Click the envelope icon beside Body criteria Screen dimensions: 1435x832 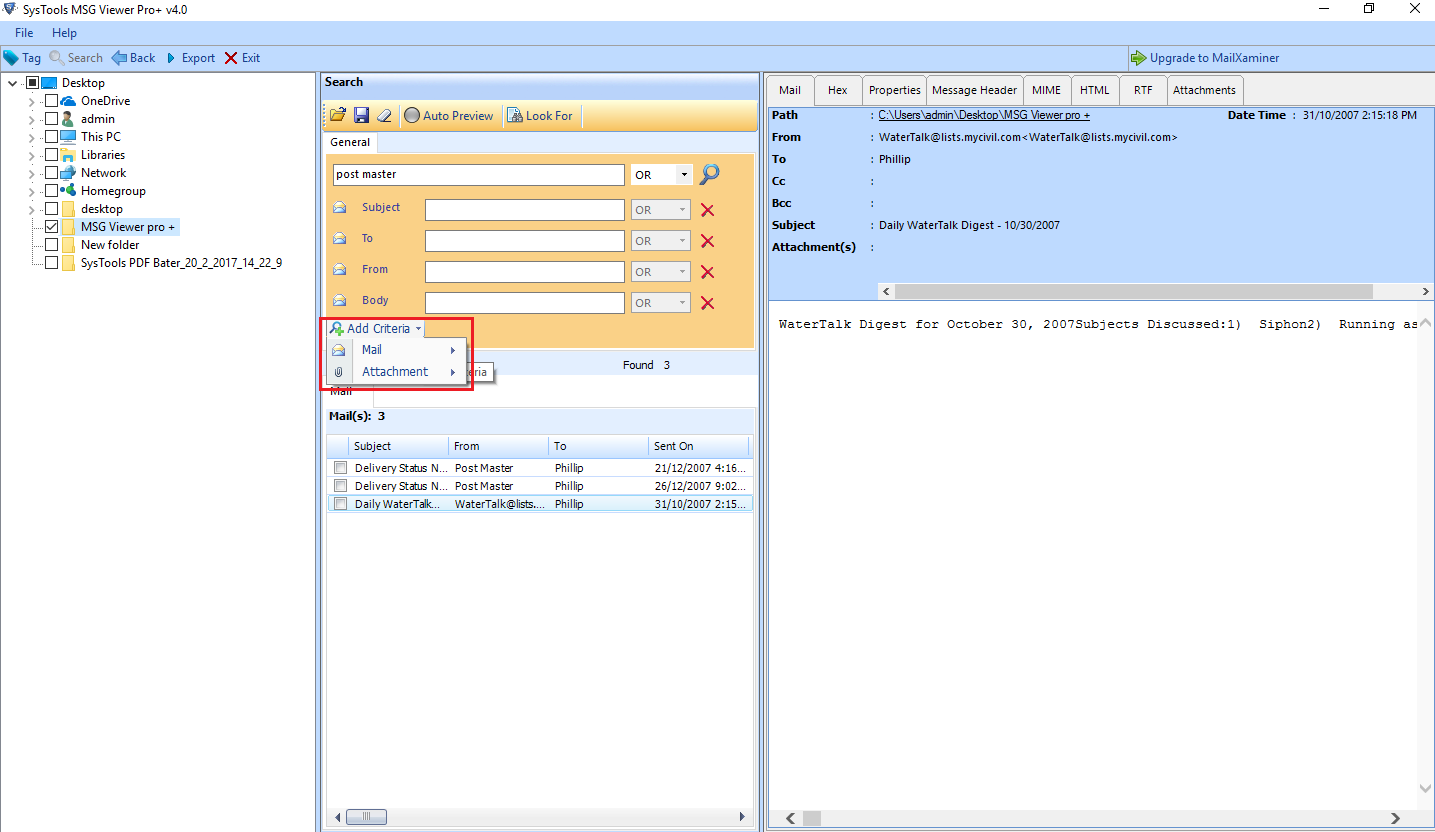pyautogui.click(x=339, y=301)
